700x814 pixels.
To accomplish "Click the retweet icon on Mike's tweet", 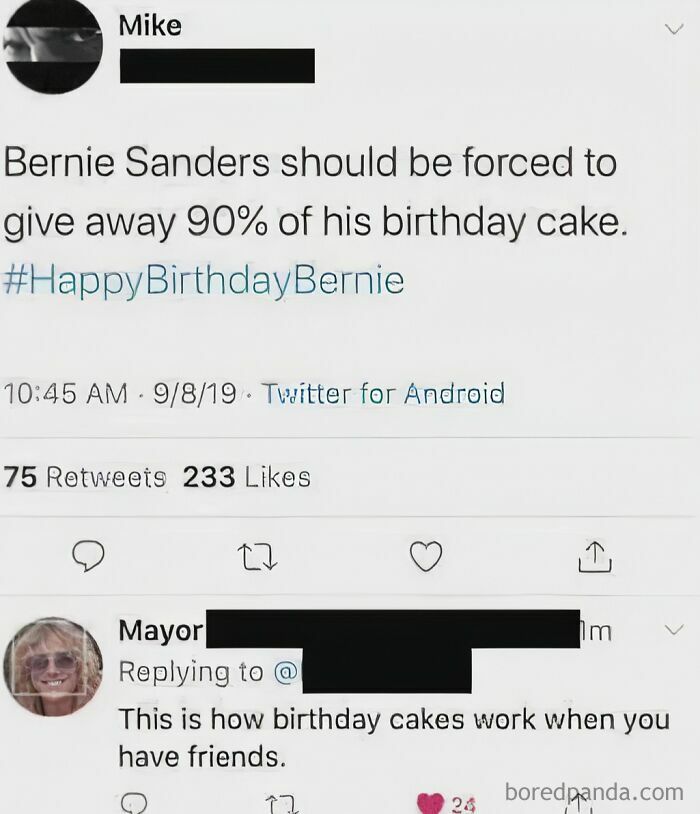I will click(x=258, y=557).
